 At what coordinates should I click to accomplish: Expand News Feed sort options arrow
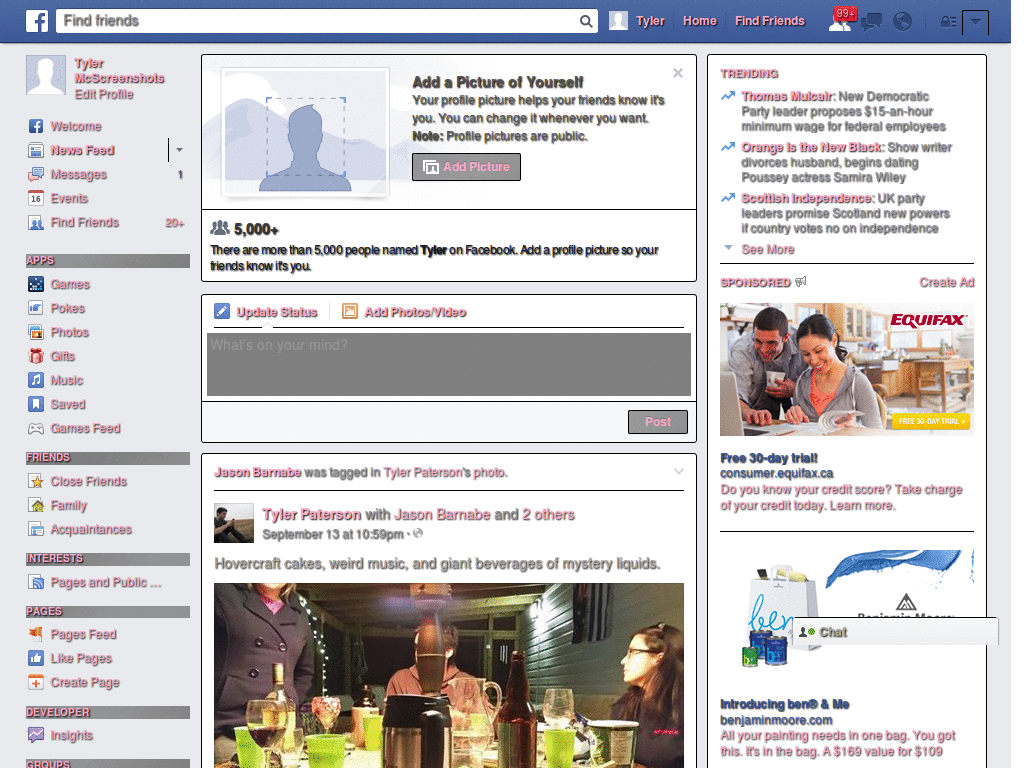[x=179, y=150]
